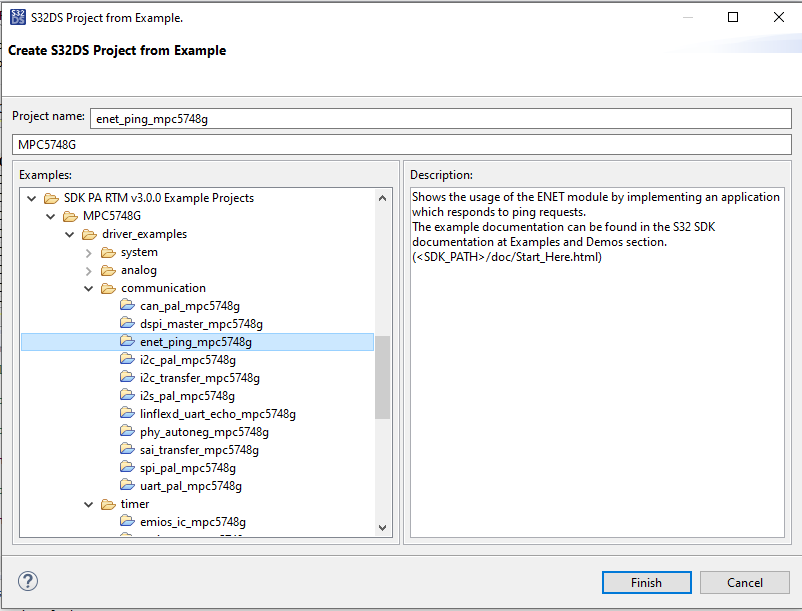Click the can_pal_mpc5748g project icon

(x=127, y=305)
